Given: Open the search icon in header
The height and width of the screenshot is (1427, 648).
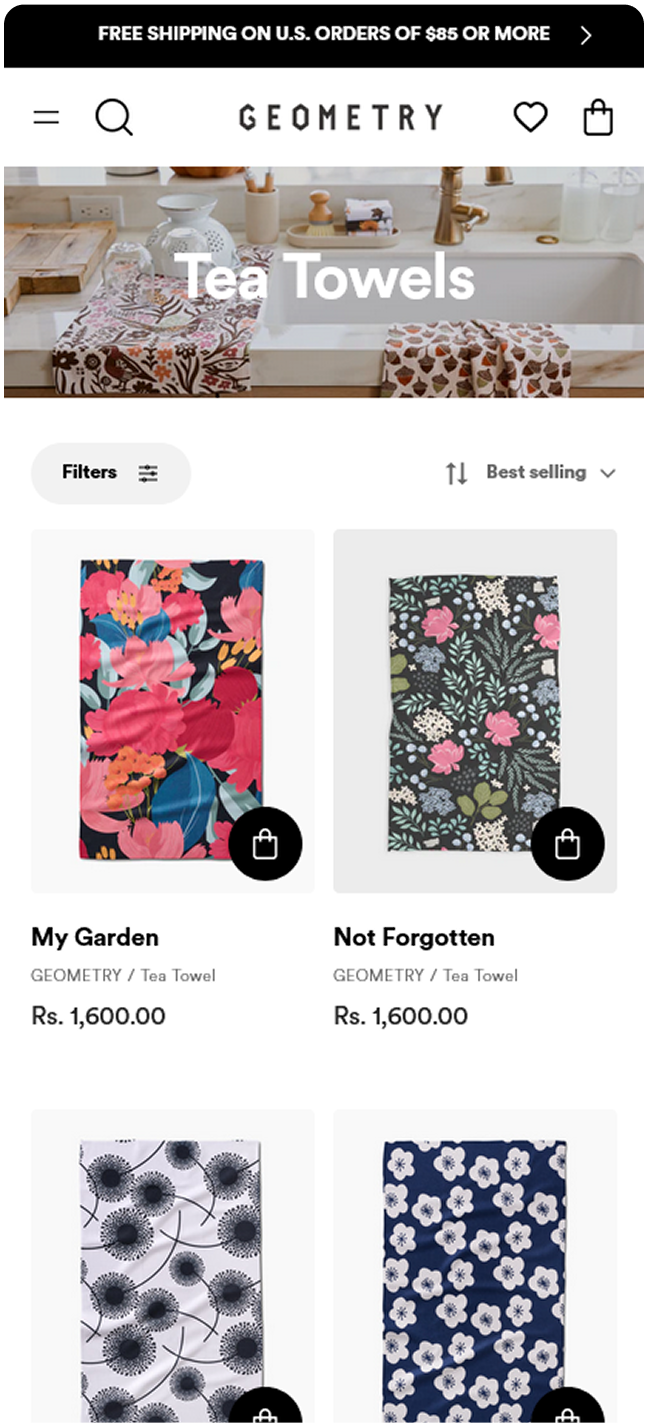Looking at the screenshot, I should click(x=114, y=118).
